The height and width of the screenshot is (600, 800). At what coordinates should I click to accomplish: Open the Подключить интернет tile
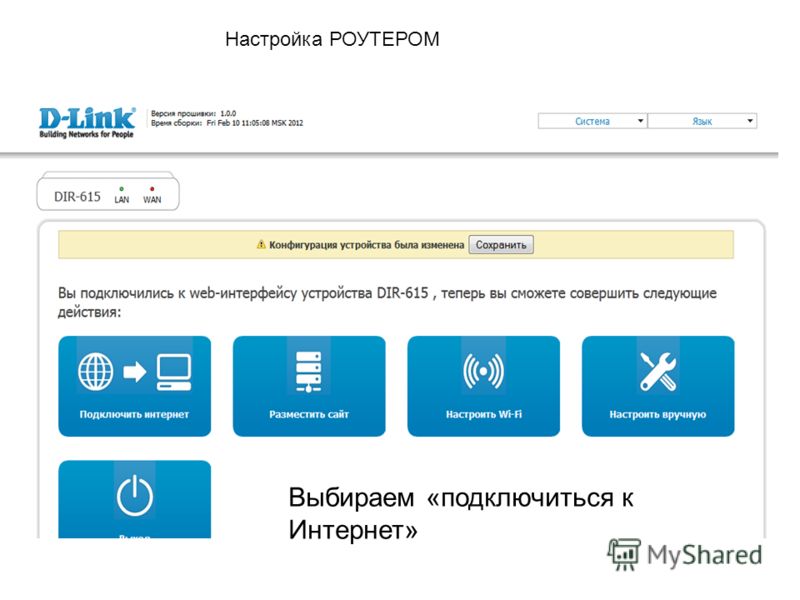pos(135,386)
